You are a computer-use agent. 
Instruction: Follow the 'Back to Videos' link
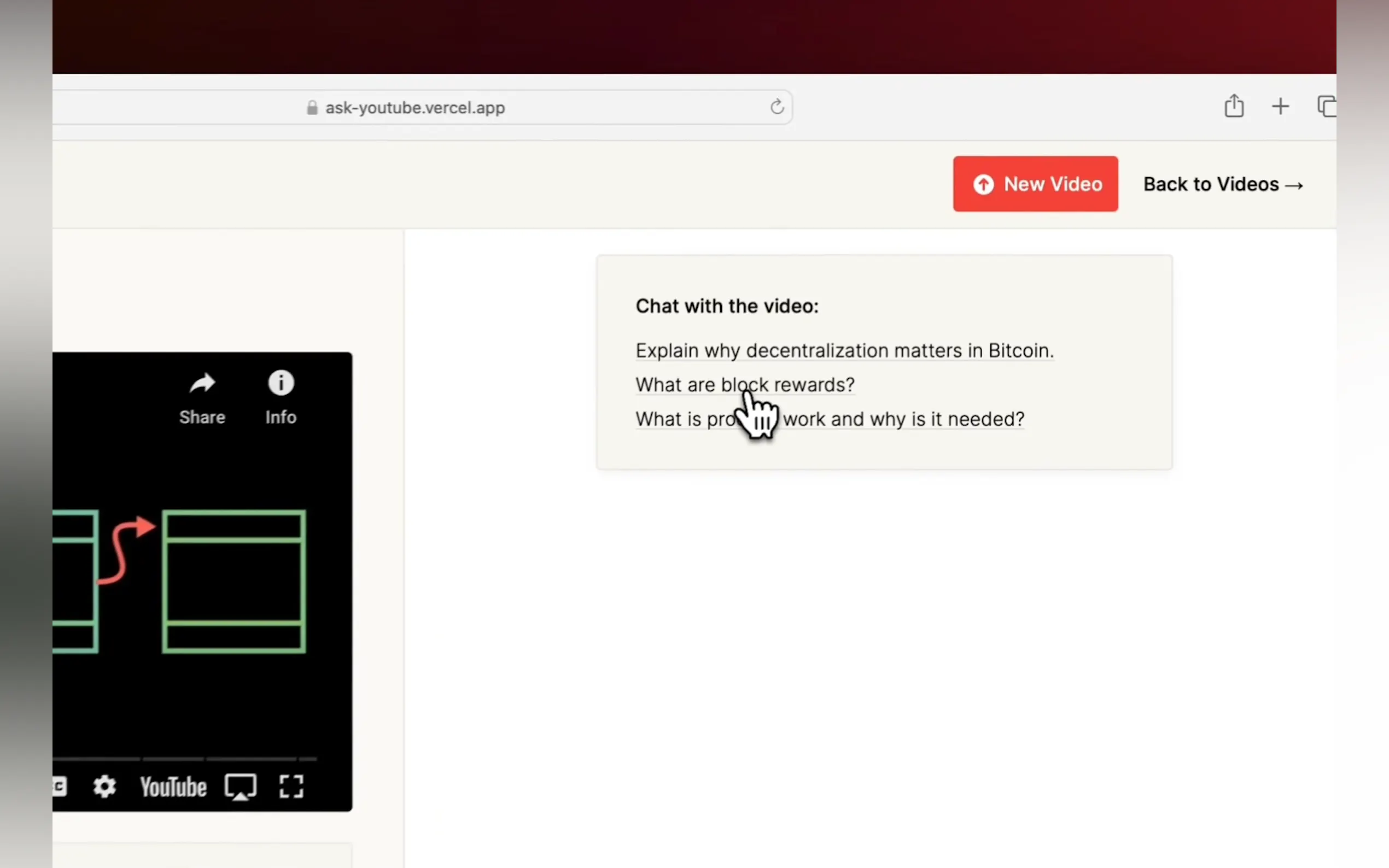click(1223, 184)
